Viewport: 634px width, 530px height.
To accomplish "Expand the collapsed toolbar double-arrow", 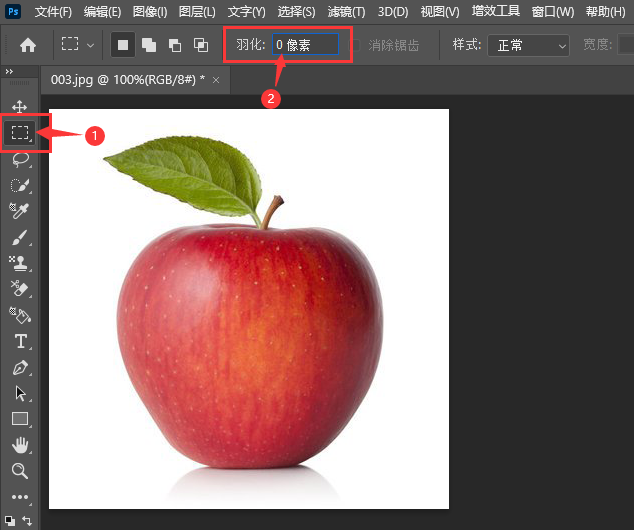I will [x=9, y=72].
